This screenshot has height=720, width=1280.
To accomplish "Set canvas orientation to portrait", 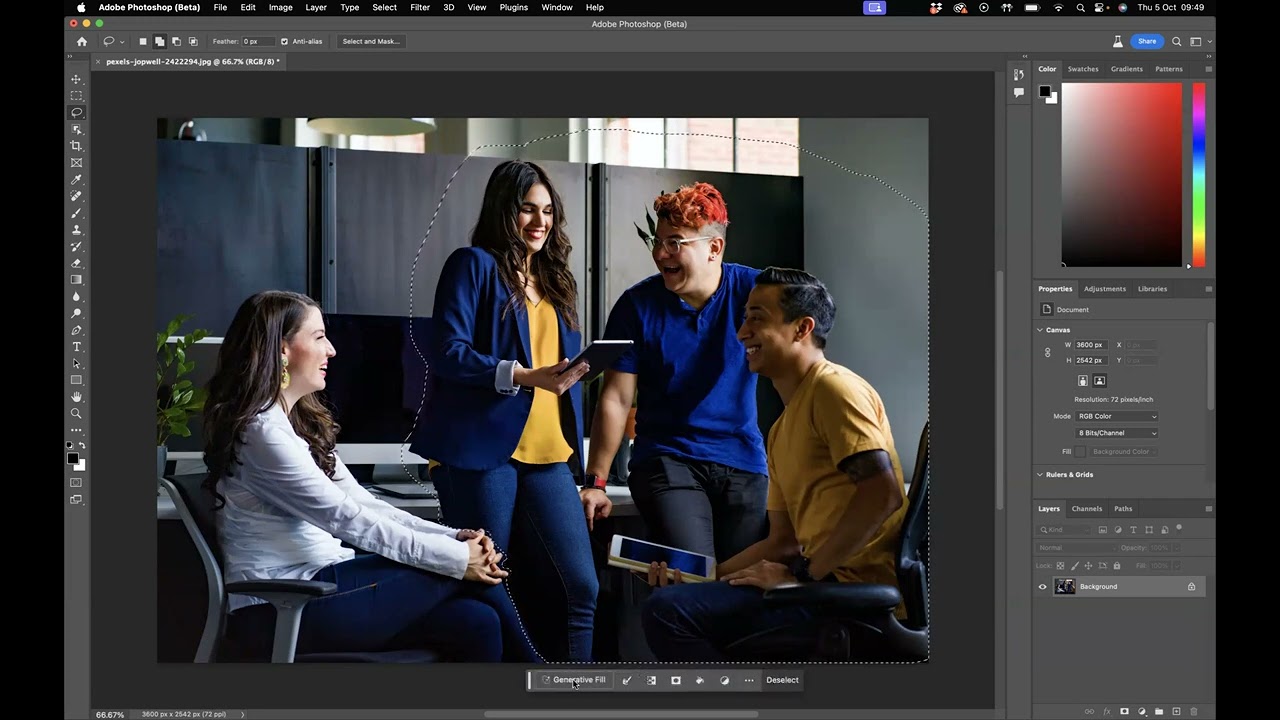I will pos(1083,381).
